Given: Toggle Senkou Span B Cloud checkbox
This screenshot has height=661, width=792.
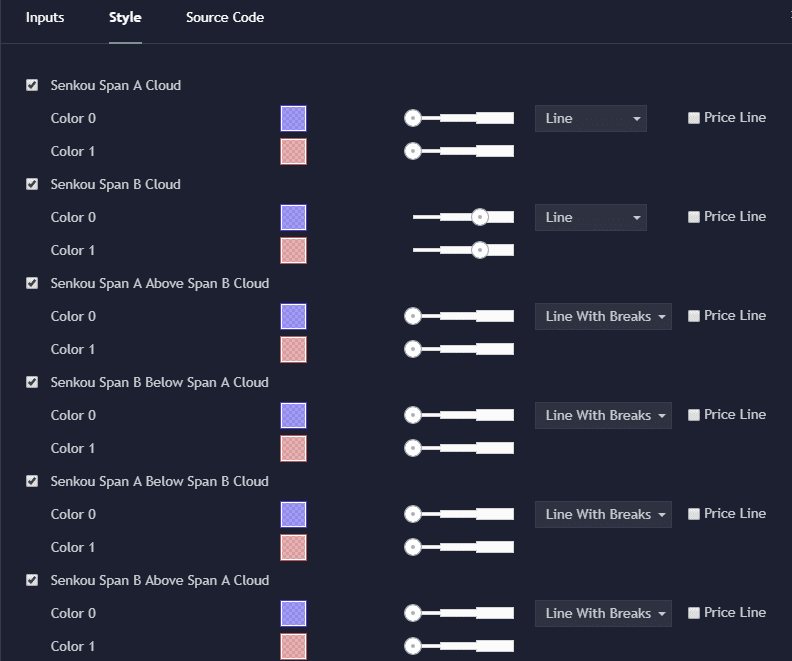Looking at the screenshot, I should tap(32, 184).
